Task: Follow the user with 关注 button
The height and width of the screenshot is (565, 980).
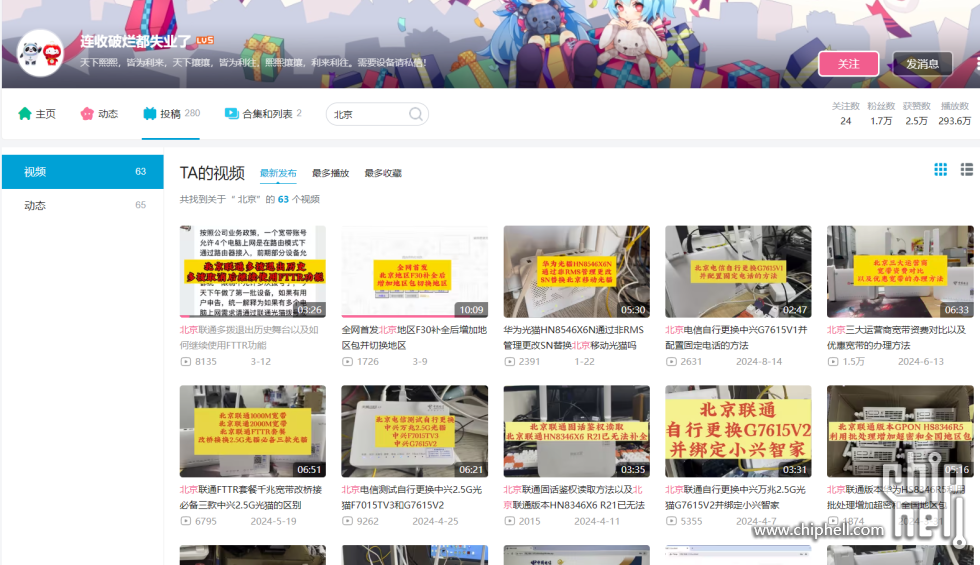Action: coord(848,64)
